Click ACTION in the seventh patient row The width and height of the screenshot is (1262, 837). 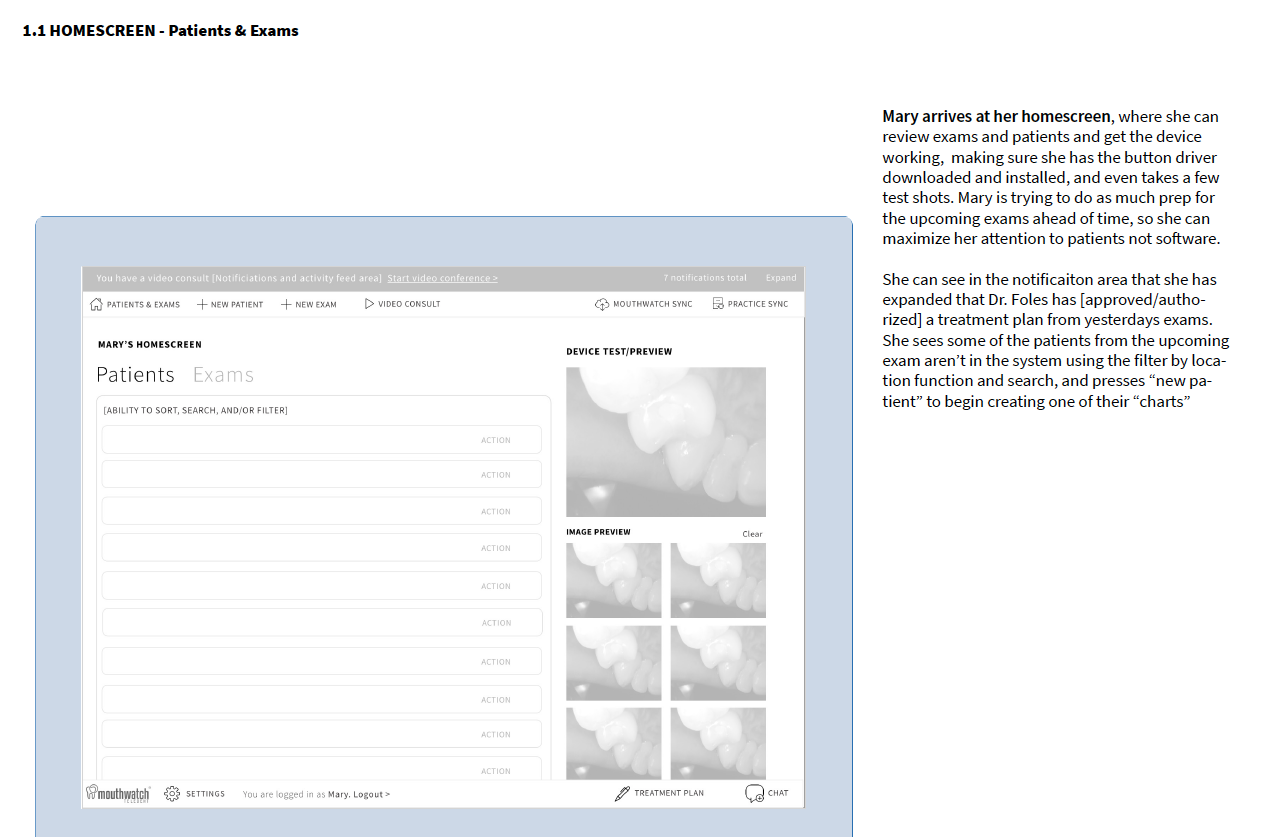pyautogui.click(x=495, y=662)
